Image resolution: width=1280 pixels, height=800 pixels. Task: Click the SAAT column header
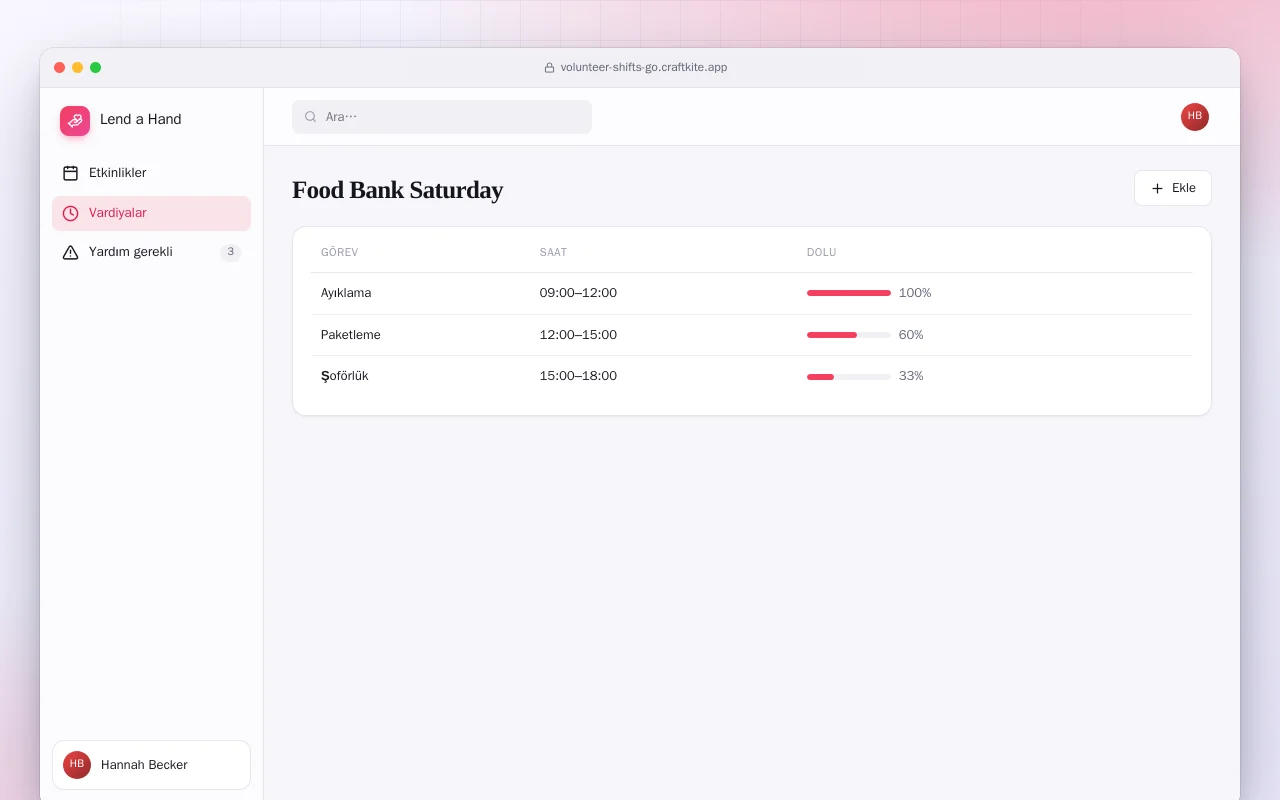(x=553, y=252)
